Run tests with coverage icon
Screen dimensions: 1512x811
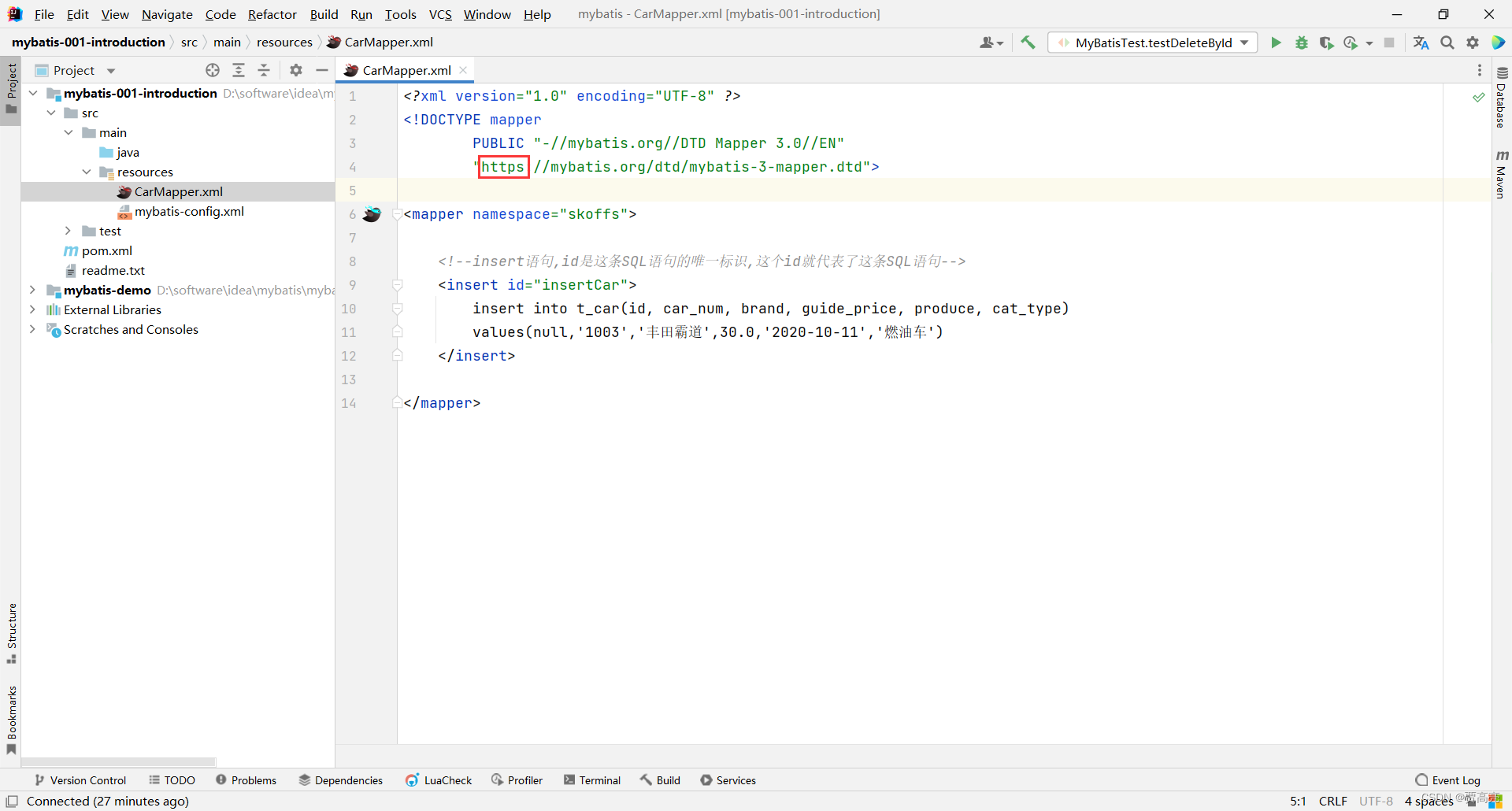[1327, 43]
